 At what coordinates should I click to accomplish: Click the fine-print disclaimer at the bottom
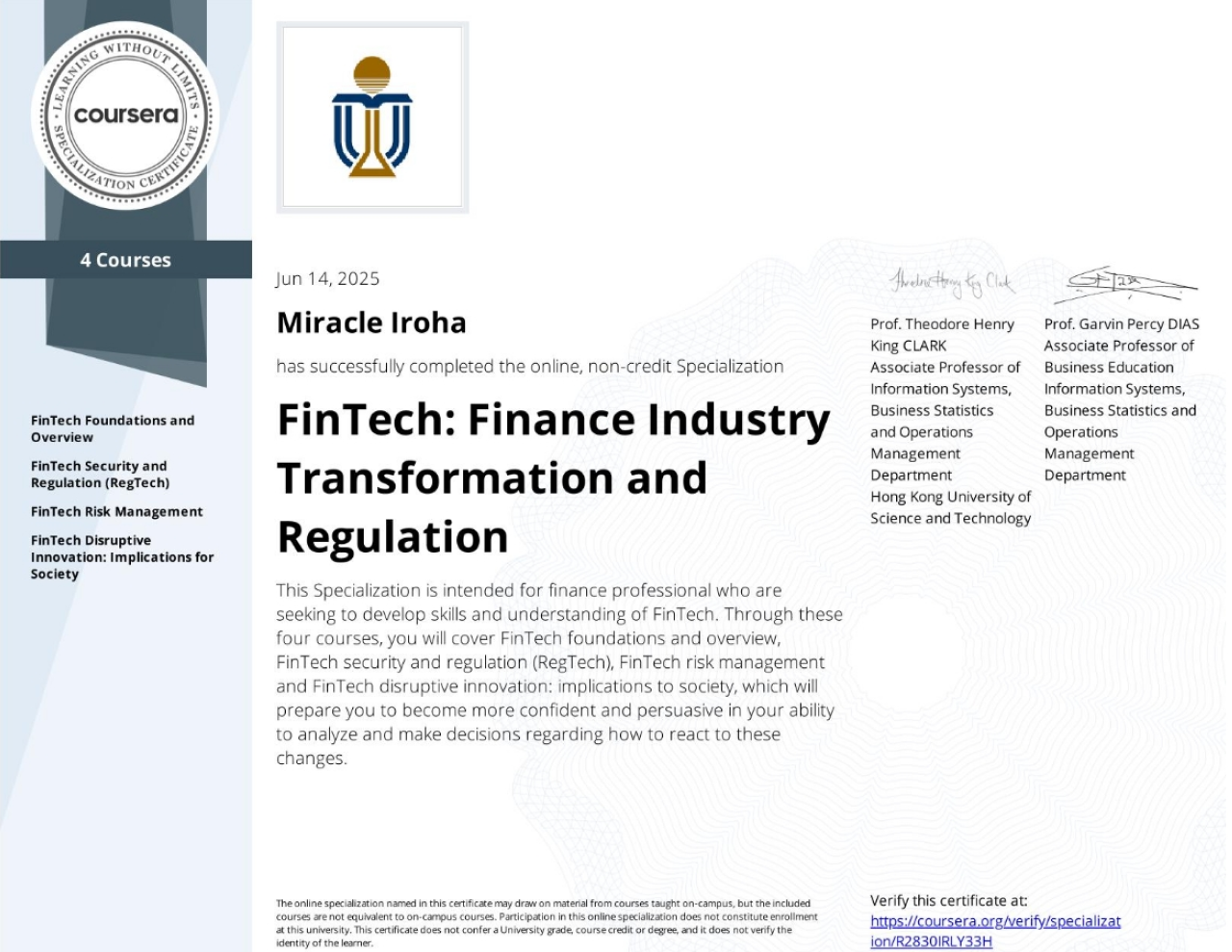tap(547, 923)
